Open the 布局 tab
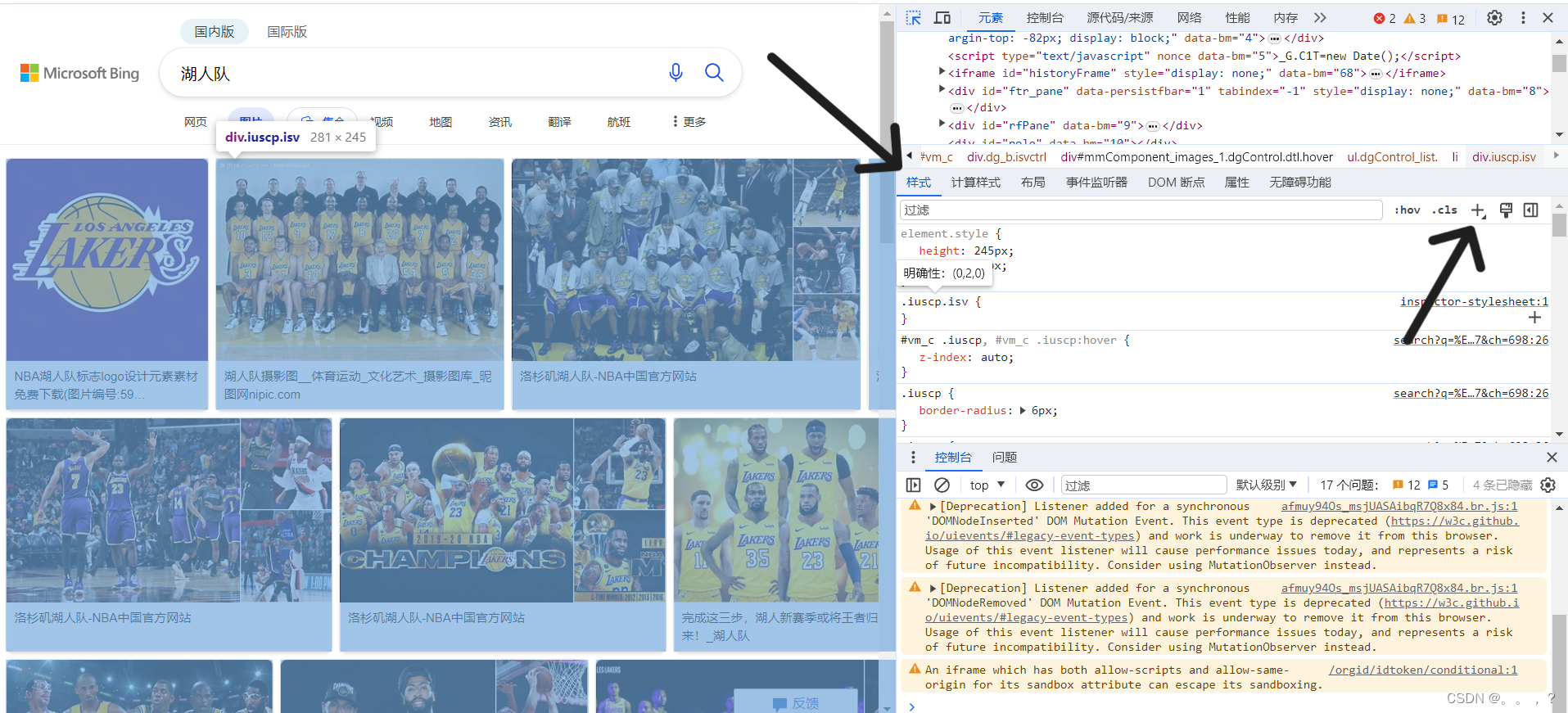 click(1033, 183)
